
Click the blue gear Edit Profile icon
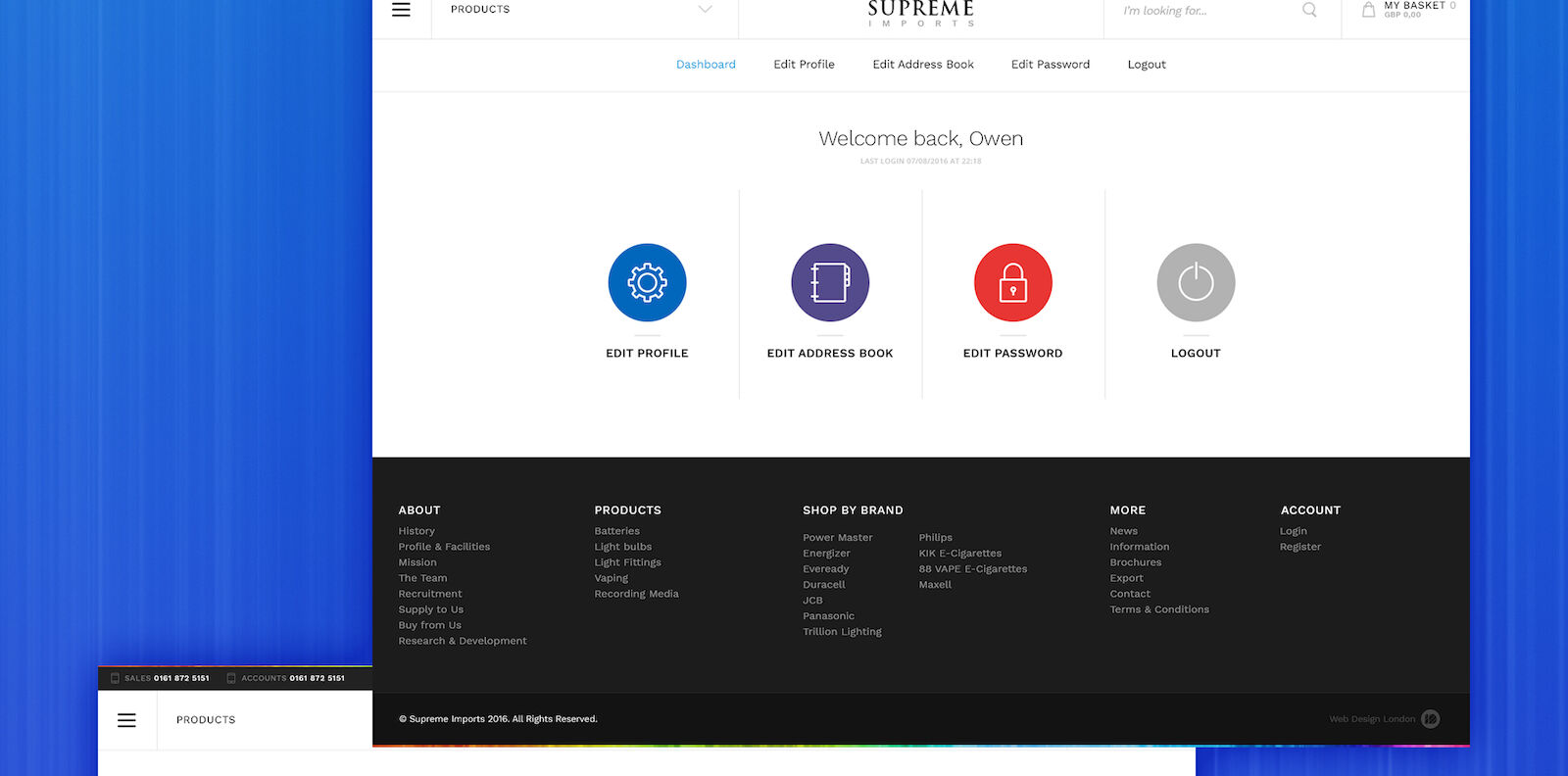647,283
